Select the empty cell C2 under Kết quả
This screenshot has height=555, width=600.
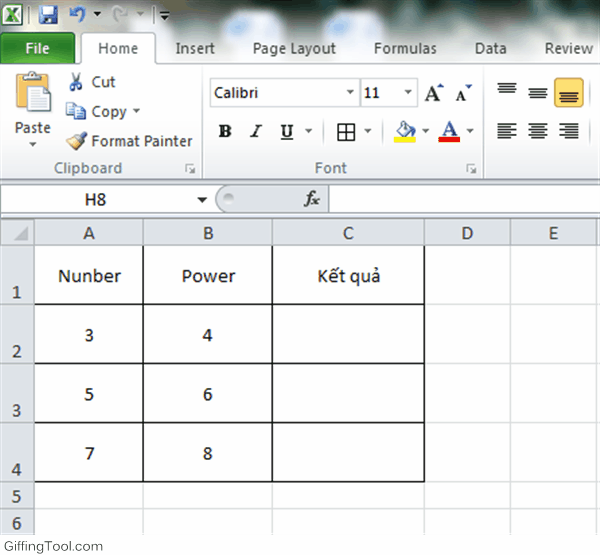348,334
